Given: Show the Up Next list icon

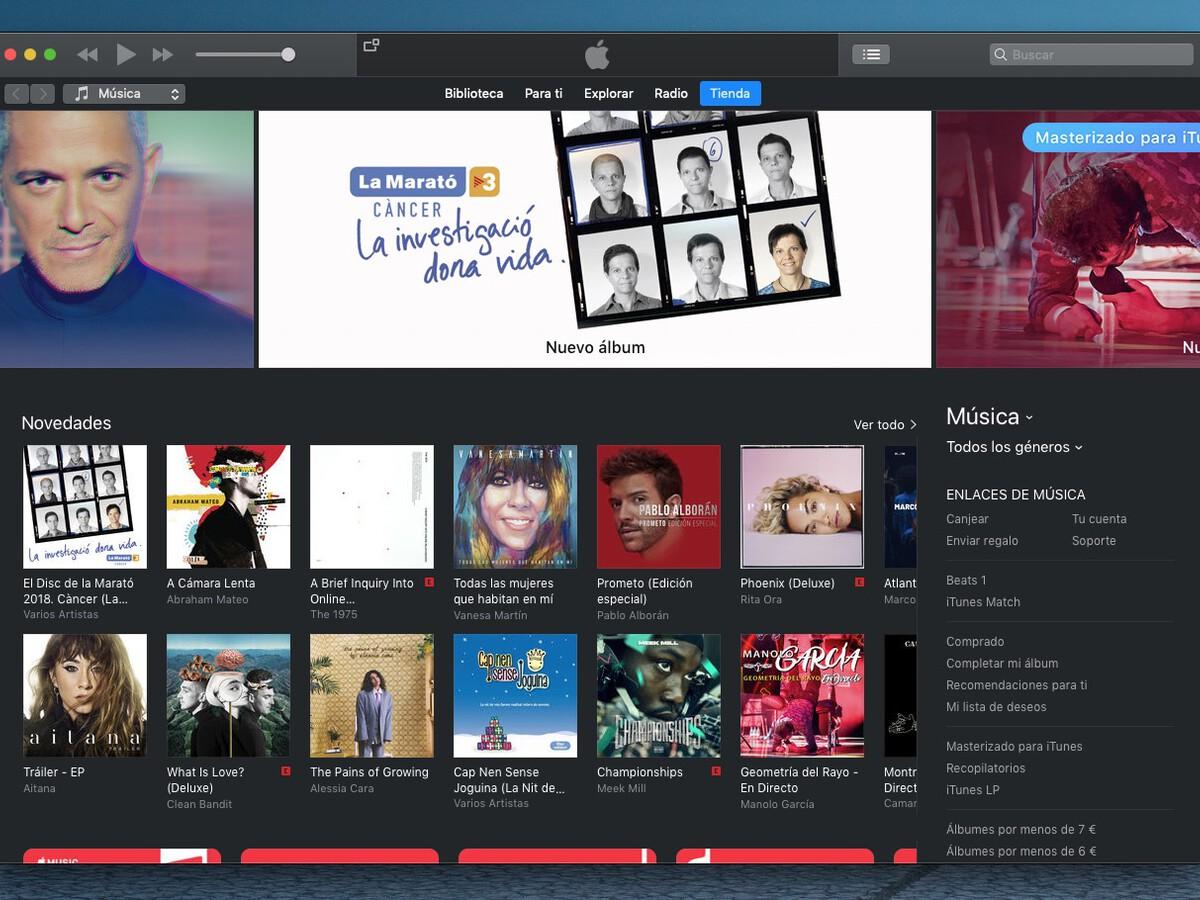Looking at the screenshot, I should pyautogui.click(x=871, y=54).
